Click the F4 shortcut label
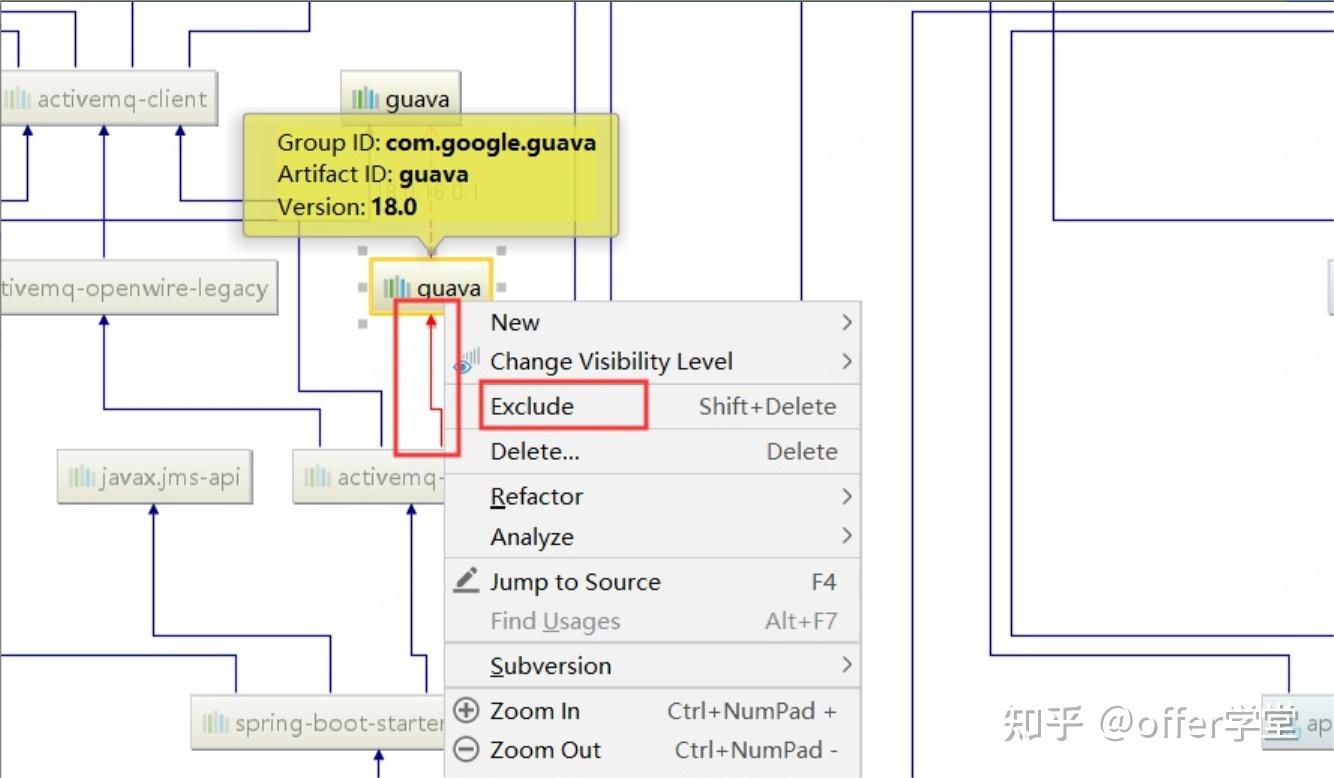Viewport: 1334px width, 778px height. click(823, 582)
